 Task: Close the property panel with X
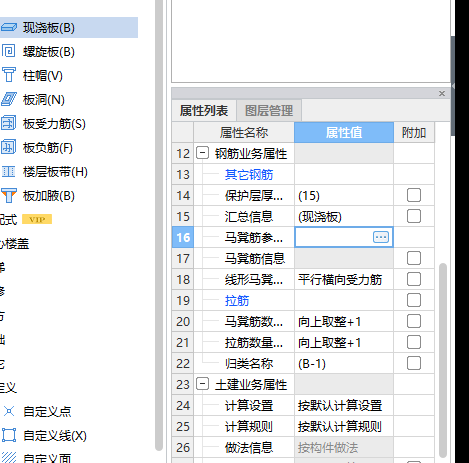(442, 94)
